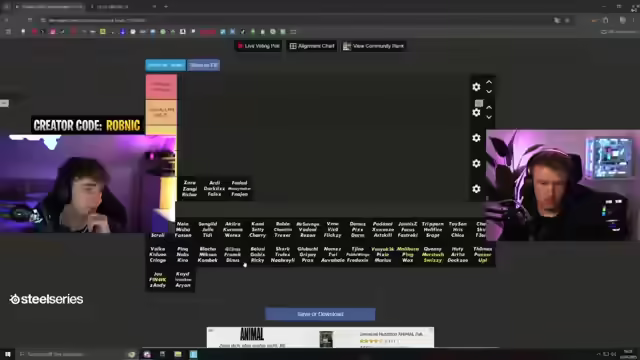Pick the Vrew Vixii Flickzy tile
Viewport: 640px width, 360px height.
(x=333, y=230)
